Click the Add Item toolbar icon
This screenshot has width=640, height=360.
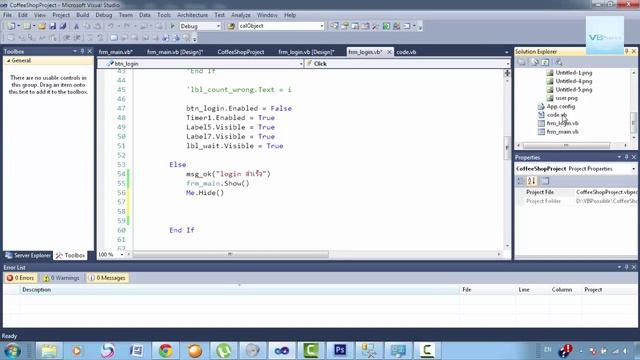point(27,26)
